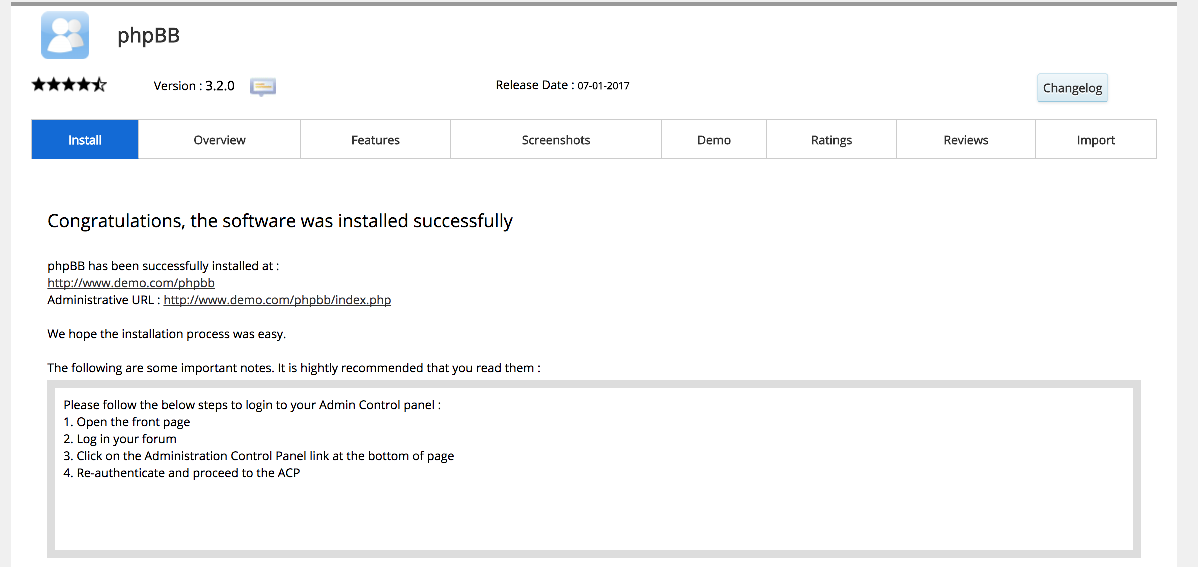Switch to the Import tab
This screenshot has width=1198, height=567.
(x=1096, y=140)
